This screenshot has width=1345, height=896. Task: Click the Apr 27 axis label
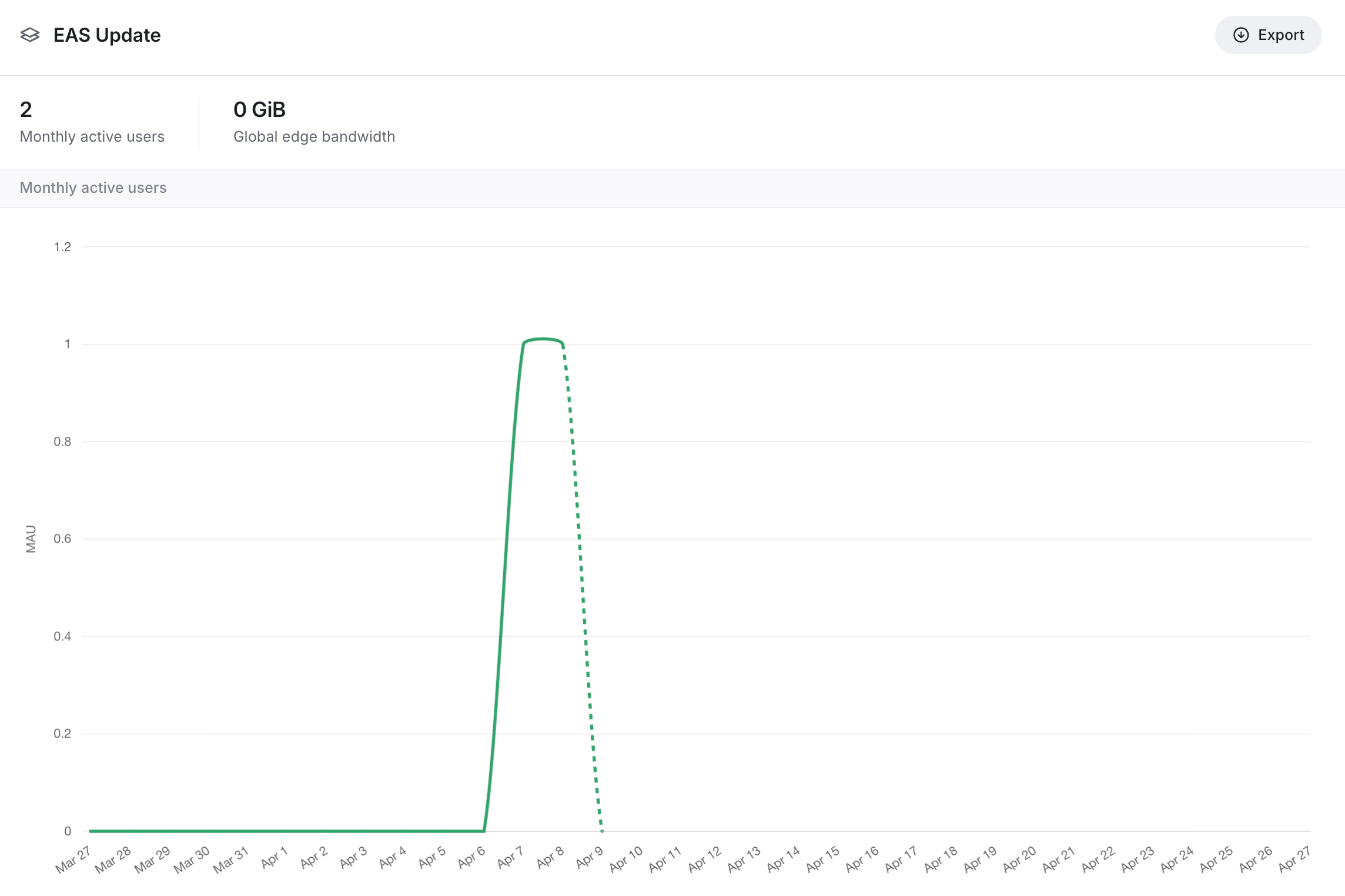tap(1294, 859)
